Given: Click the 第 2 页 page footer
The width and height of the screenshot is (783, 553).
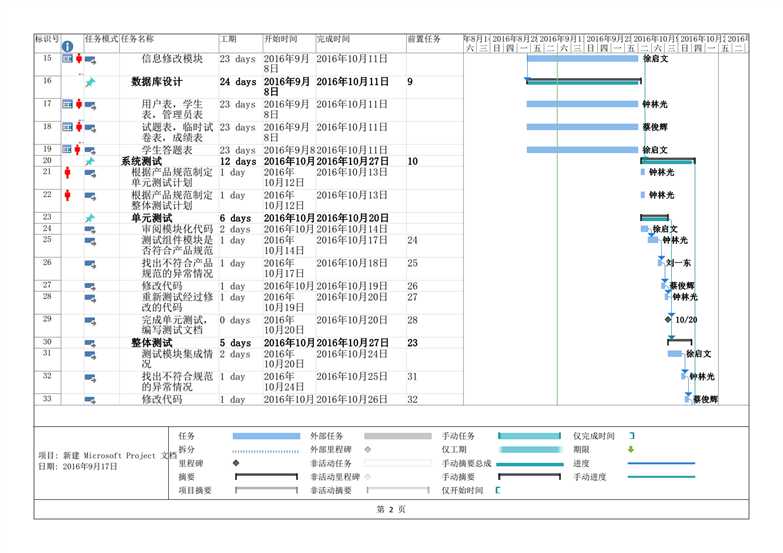Looking at the screenshot, I should click(391, 510).
